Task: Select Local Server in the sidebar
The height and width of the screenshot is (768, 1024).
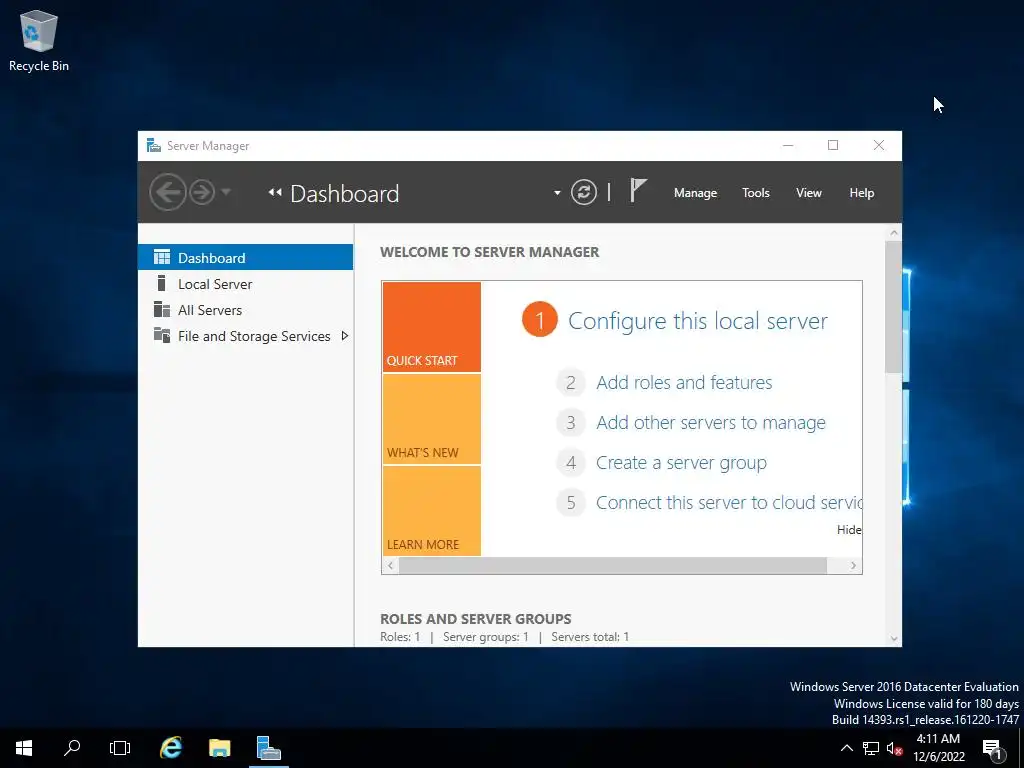Action: tap(246, 283)
